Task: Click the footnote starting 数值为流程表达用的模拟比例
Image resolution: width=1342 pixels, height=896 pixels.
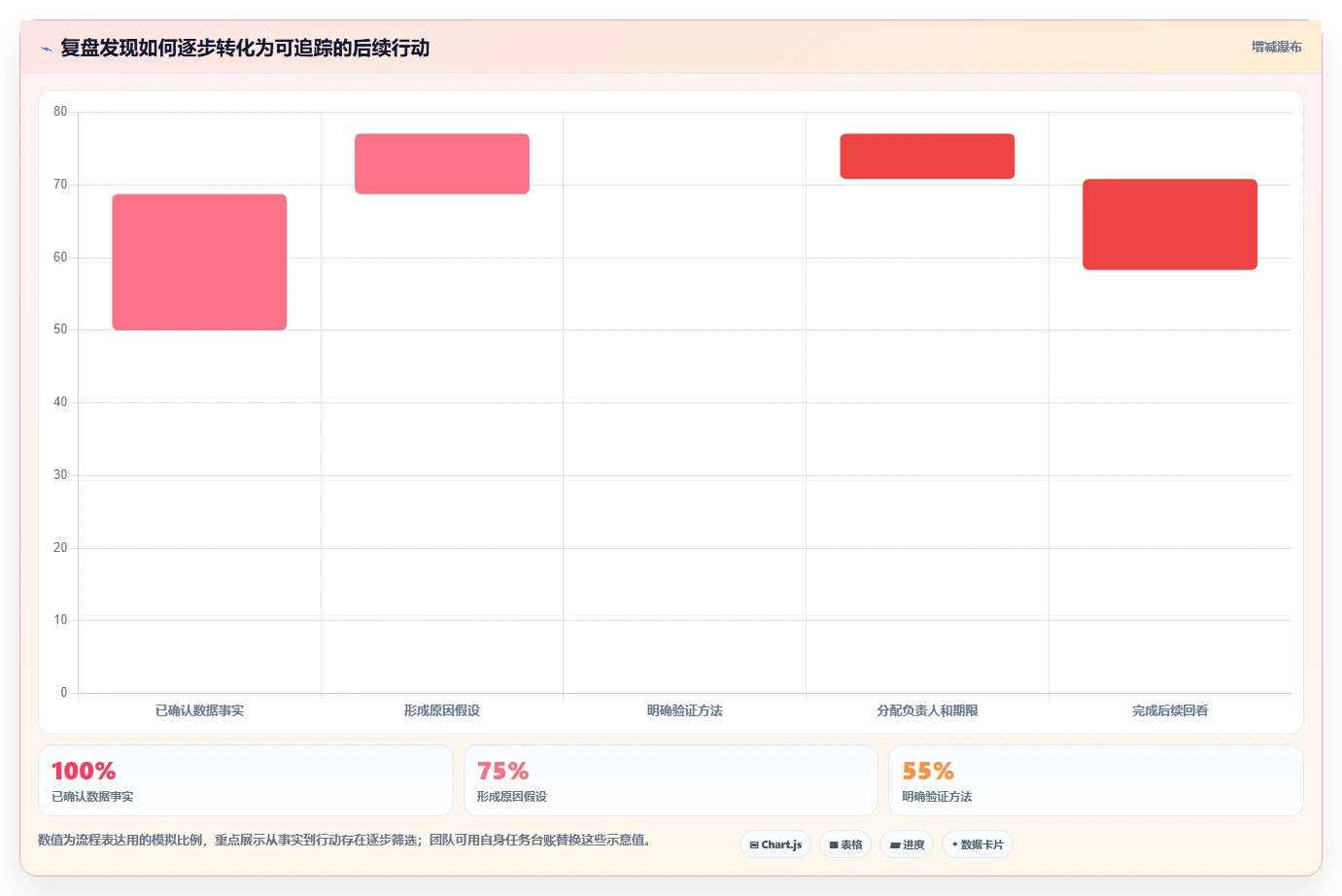Action: (x=345, y=840)
